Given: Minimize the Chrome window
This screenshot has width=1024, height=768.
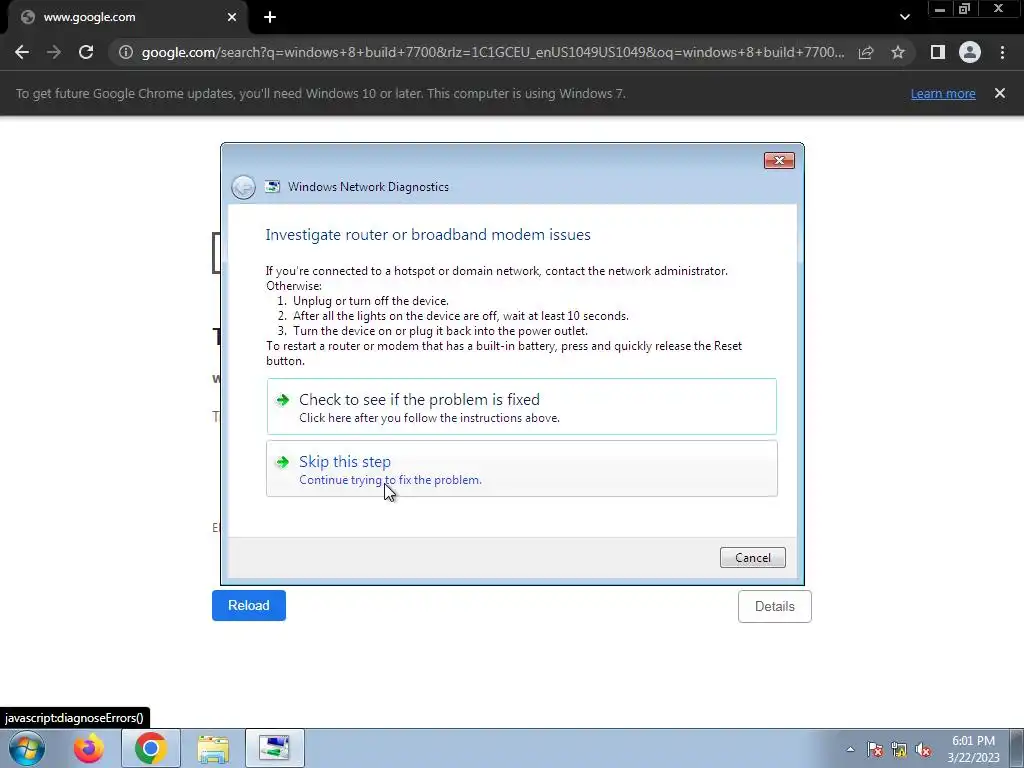Looking at the screenshot, I should click(940, 9).
